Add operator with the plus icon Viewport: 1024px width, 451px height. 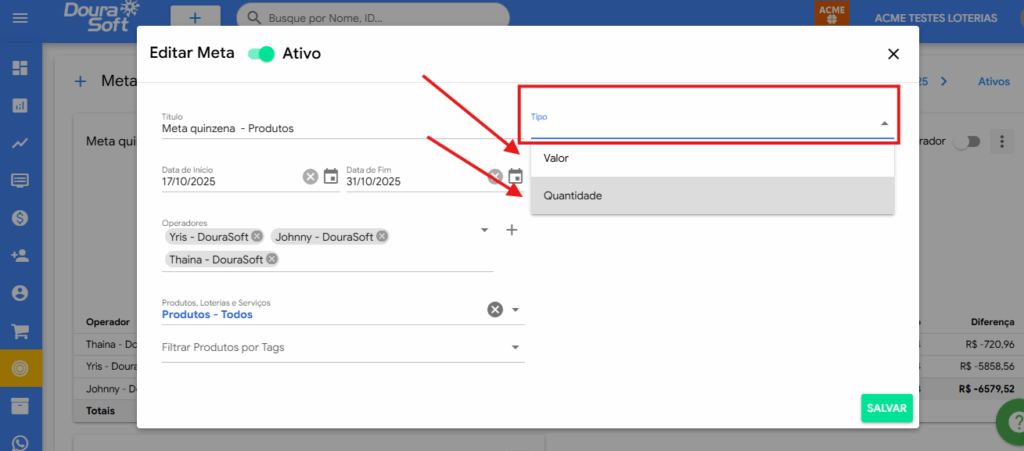pos(511,230)
